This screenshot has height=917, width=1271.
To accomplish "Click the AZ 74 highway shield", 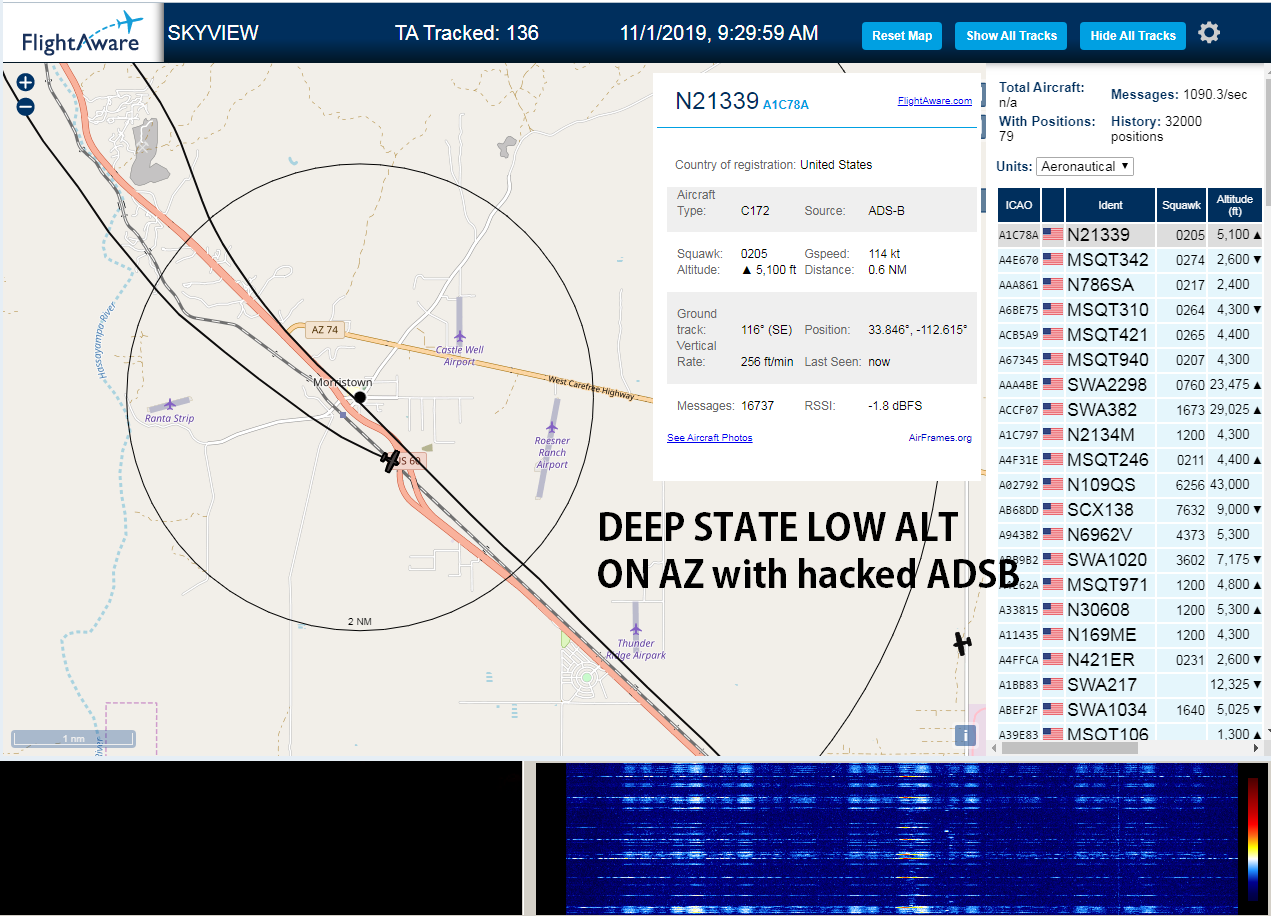I will (x=324, y=330).
